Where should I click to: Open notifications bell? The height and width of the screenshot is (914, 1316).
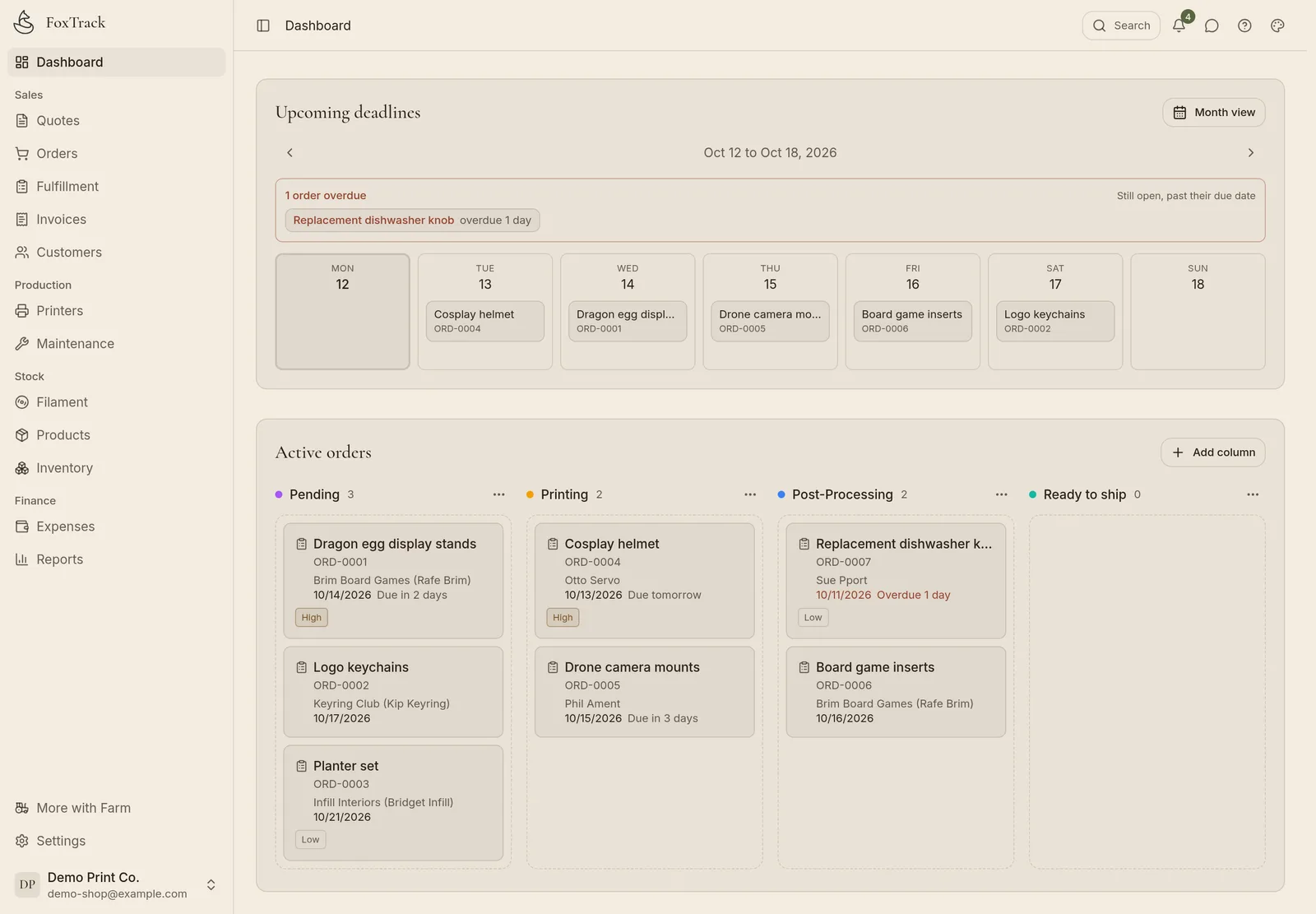pyautogui.click(x=1179, y=26)
